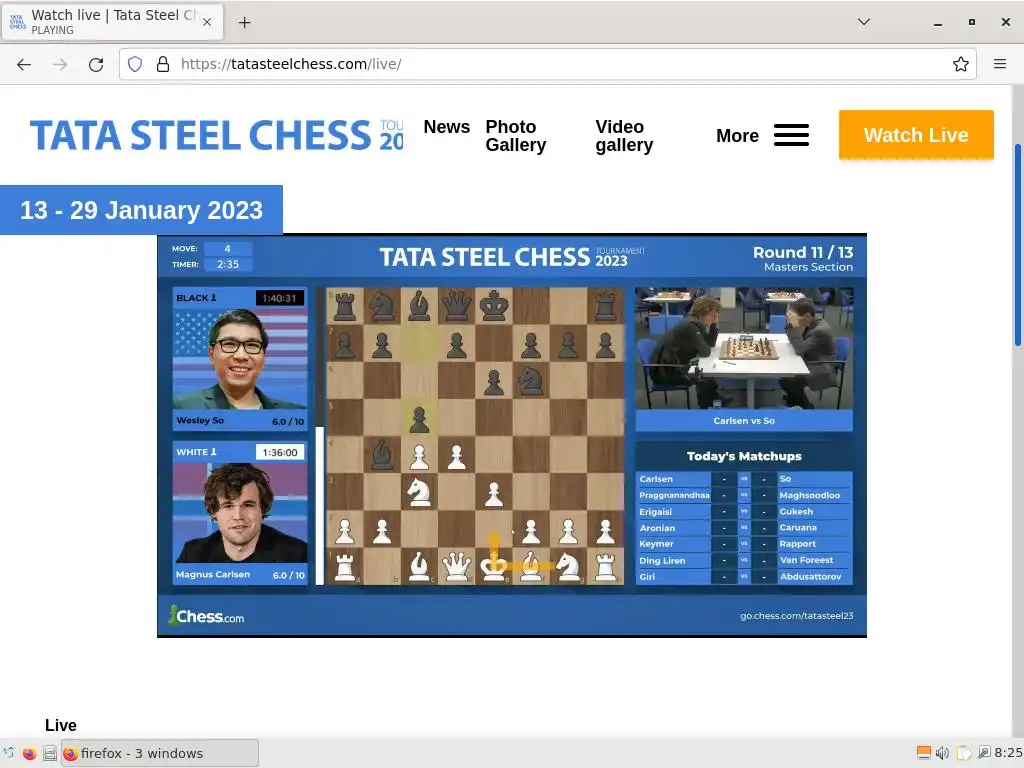Open the News section

tap(447, 127)
